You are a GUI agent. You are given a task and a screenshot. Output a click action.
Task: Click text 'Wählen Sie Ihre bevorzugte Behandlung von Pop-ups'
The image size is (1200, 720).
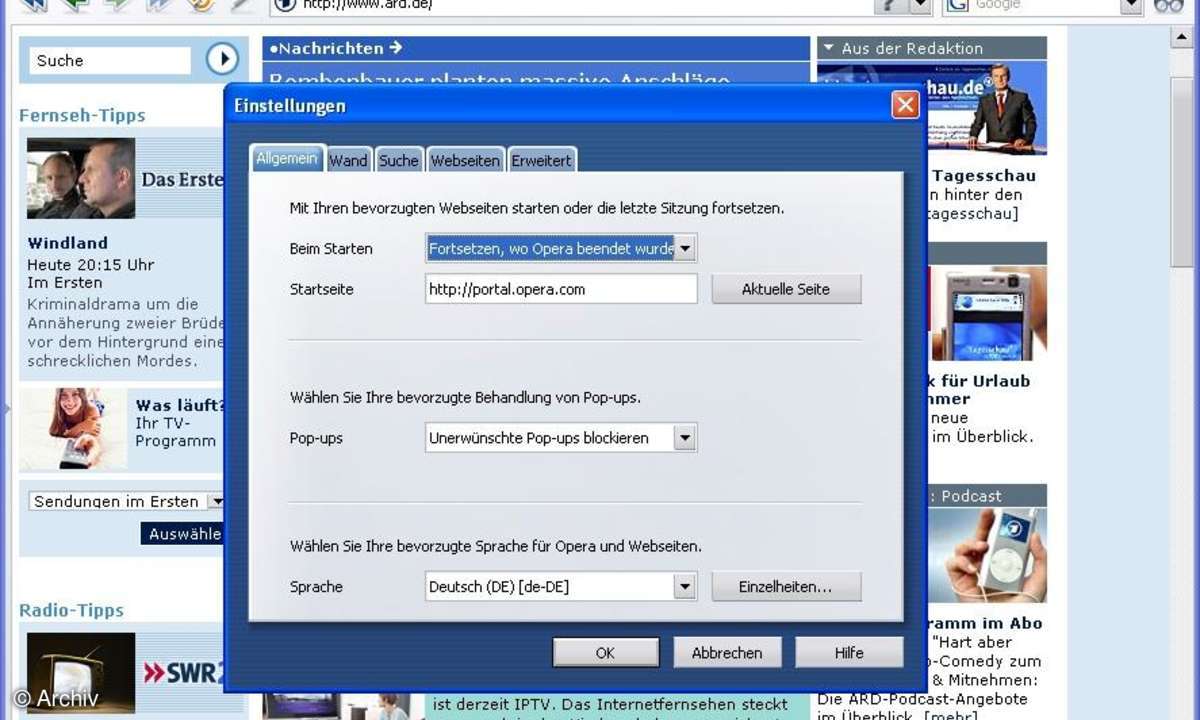click(465, 398)
